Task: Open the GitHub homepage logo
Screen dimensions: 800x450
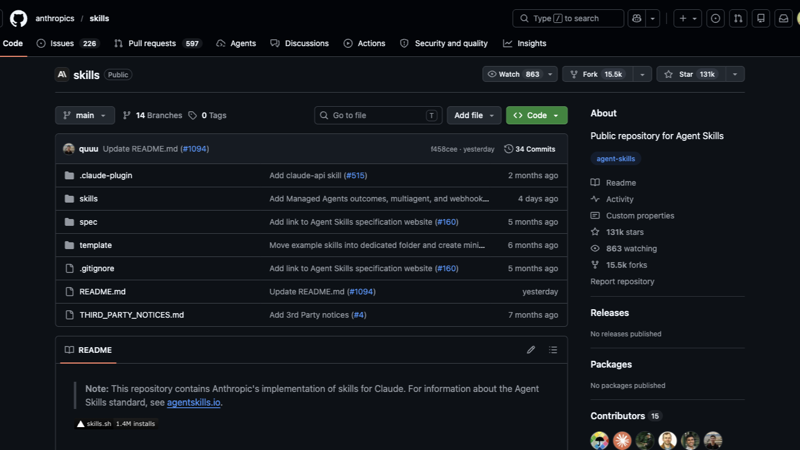Action: click(18, 18)
